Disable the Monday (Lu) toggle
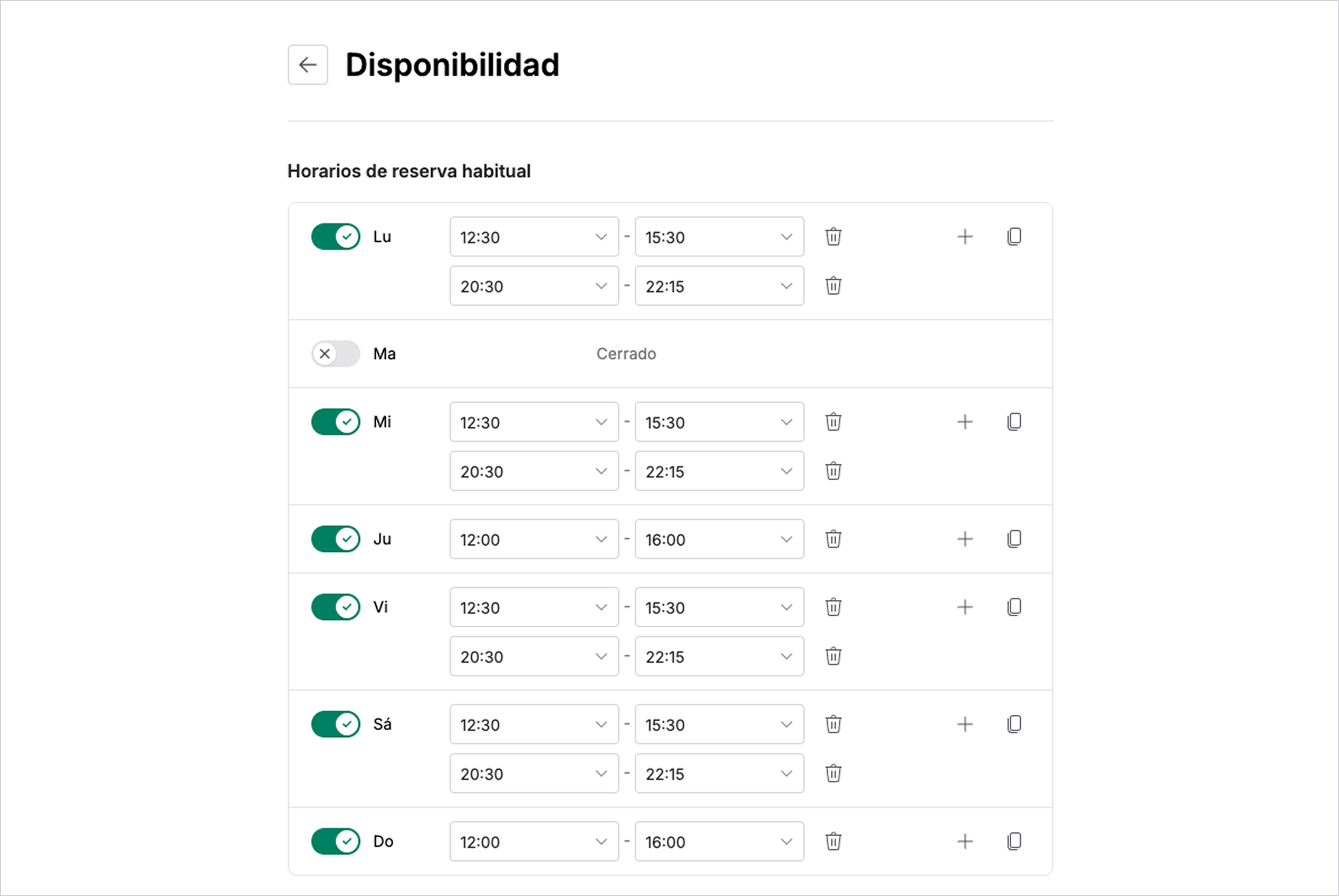This screenshot has height=896, width=1339. (x=335, y=237)
